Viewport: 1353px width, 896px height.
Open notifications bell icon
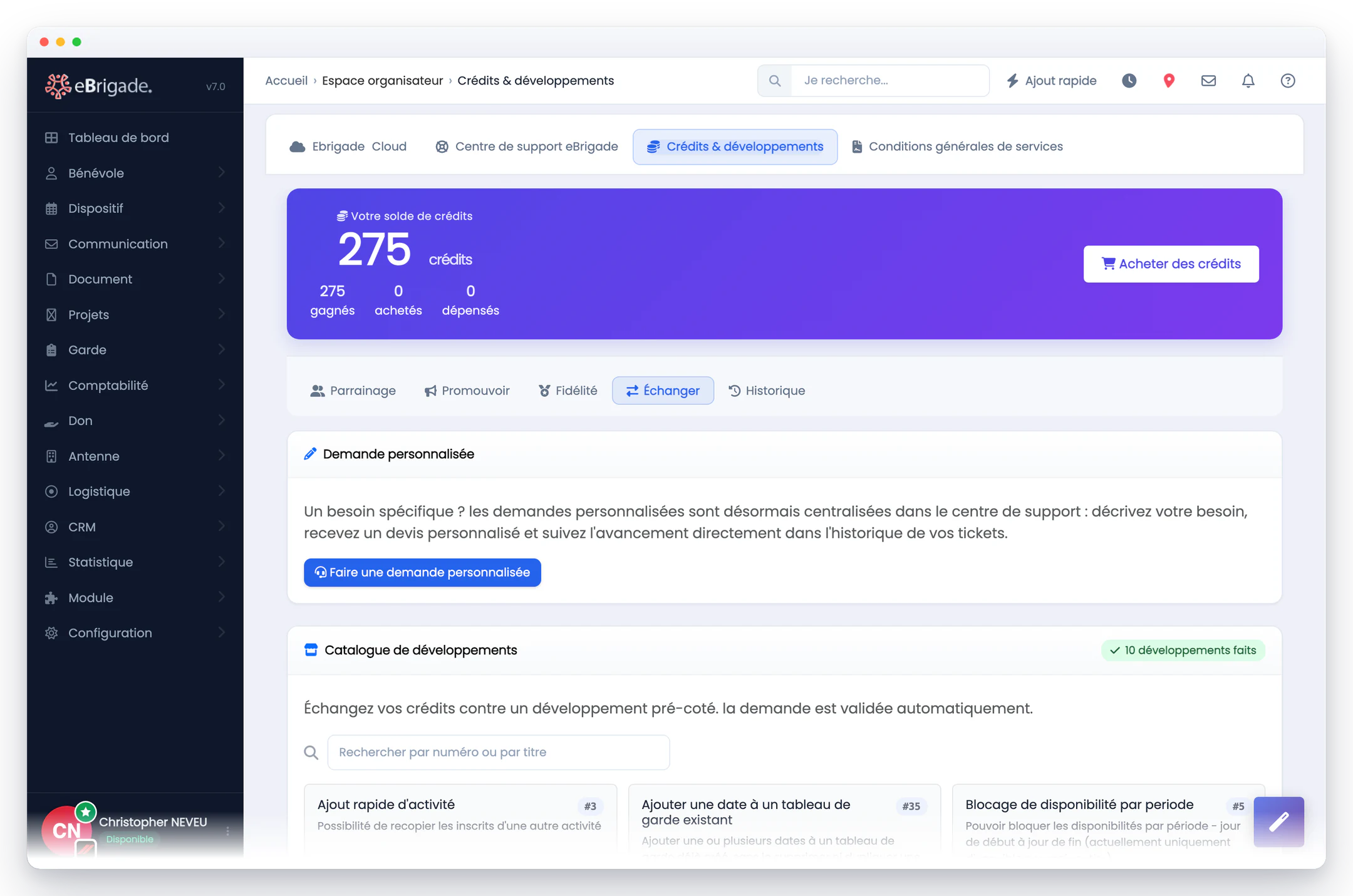[x=1248, y=81]
